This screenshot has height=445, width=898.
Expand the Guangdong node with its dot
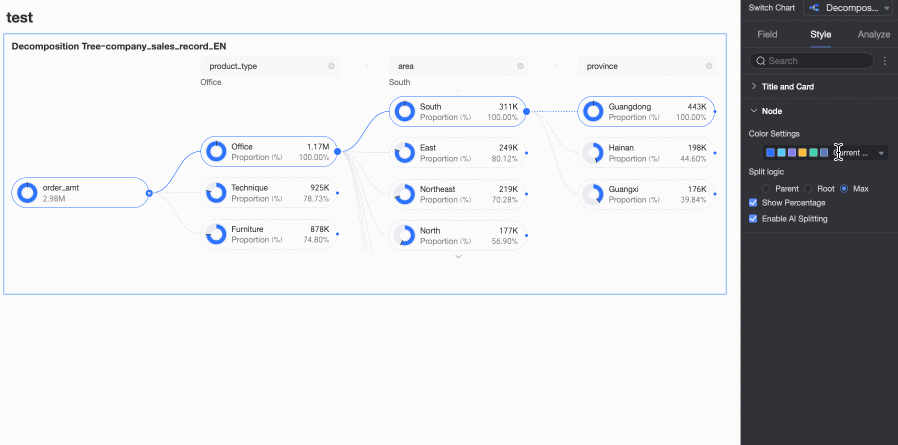[715, 112]
